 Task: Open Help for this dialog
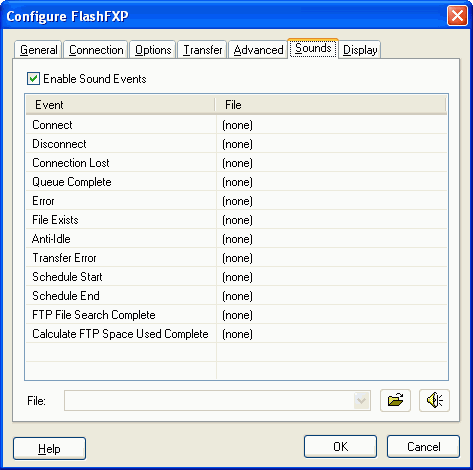(x=49, y=449)
